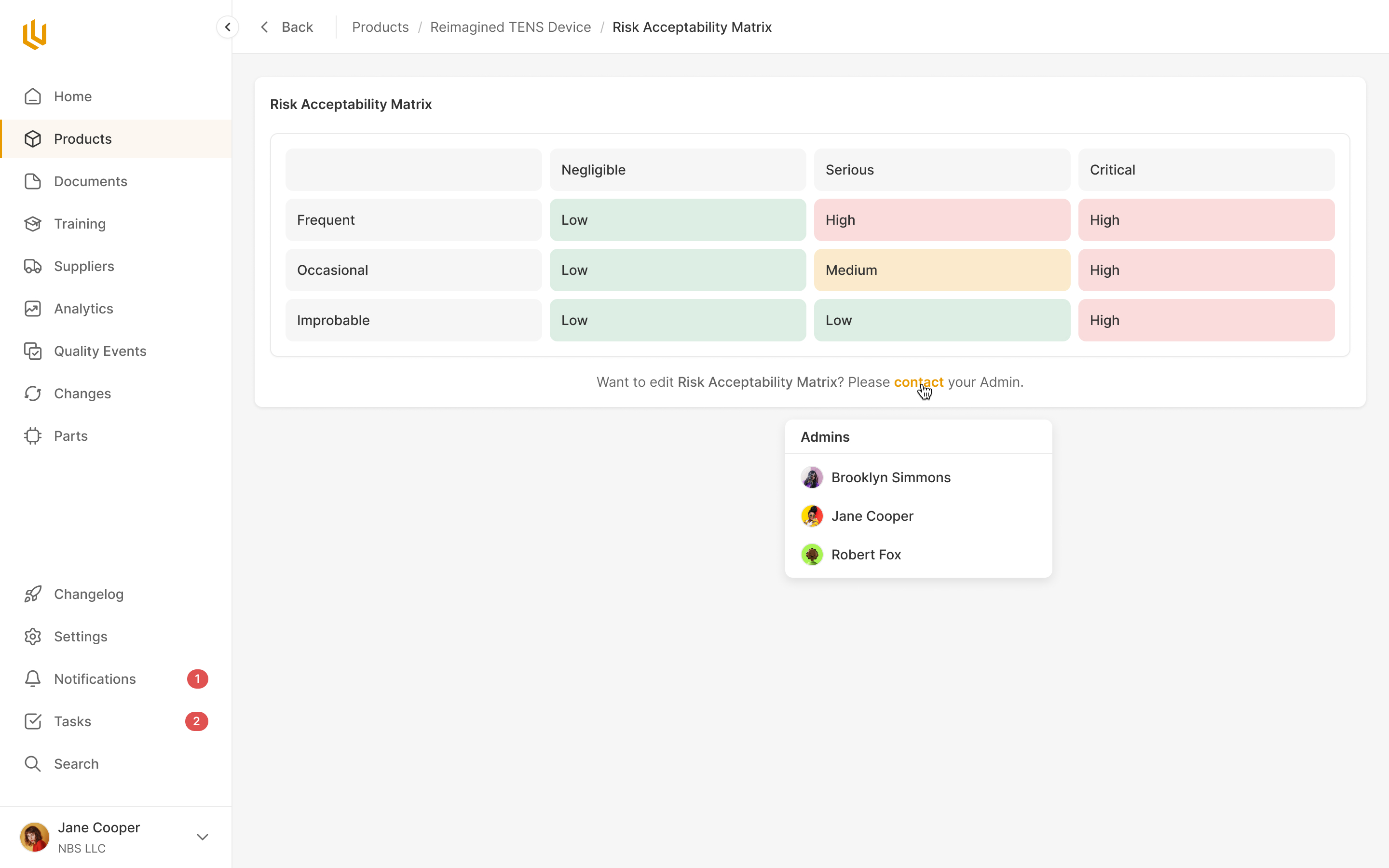The height and width of the screenshot is (868, 1389).
Task: Click the Search magnifier icon
Action: coord(33,764)
